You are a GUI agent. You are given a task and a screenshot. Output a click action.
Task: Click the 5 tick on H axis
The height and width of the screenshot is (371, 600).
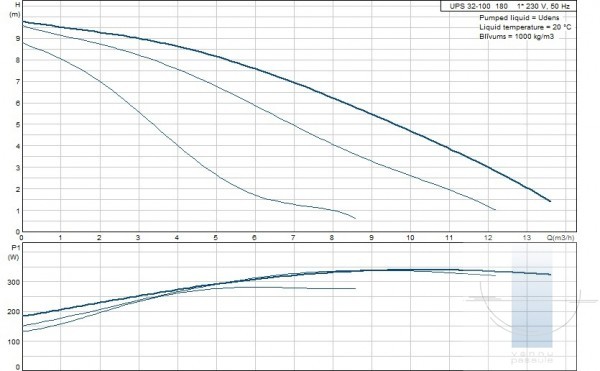[18, 125]
